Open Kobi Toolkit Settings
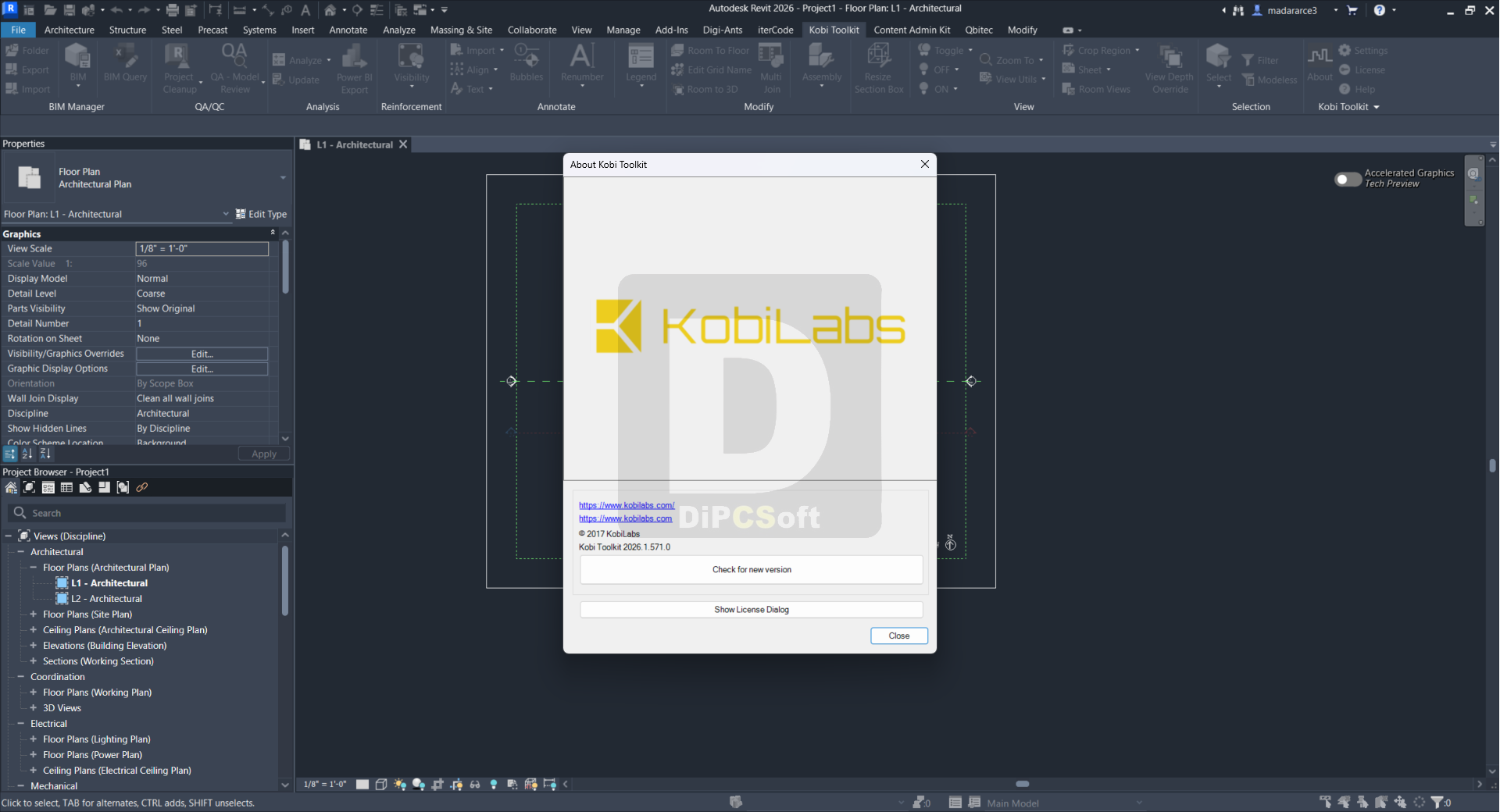The image size is (1500, 812). pos(1363,50)
